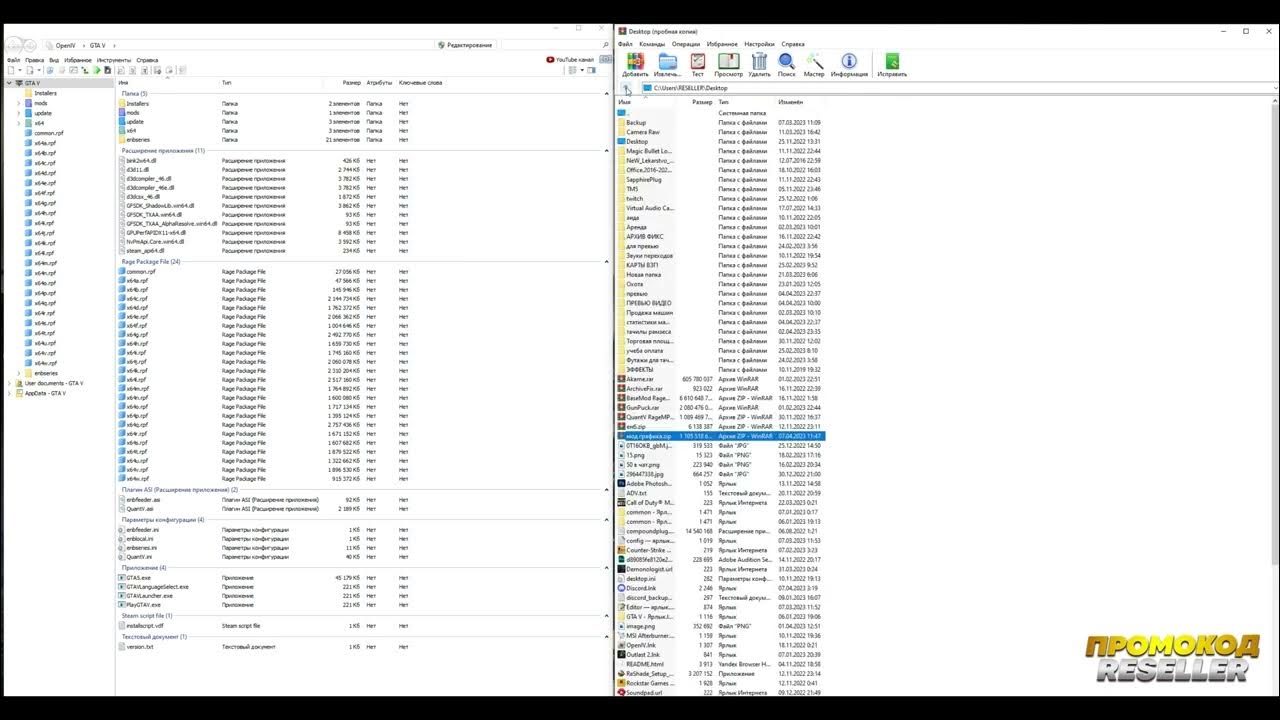The height and width of the screenshot is (720, 1280).
Task: Open the OpenIV Инструменты menu
Action: (114, 60)
